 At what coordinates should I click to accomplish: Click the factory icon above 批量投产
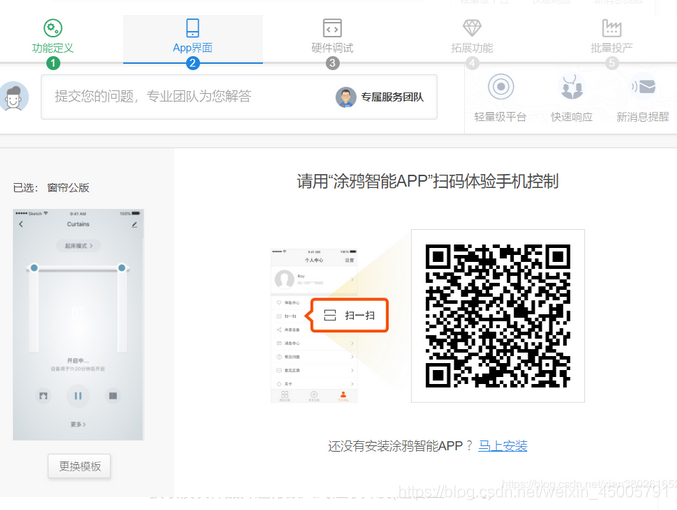click(x=611, y=28)
